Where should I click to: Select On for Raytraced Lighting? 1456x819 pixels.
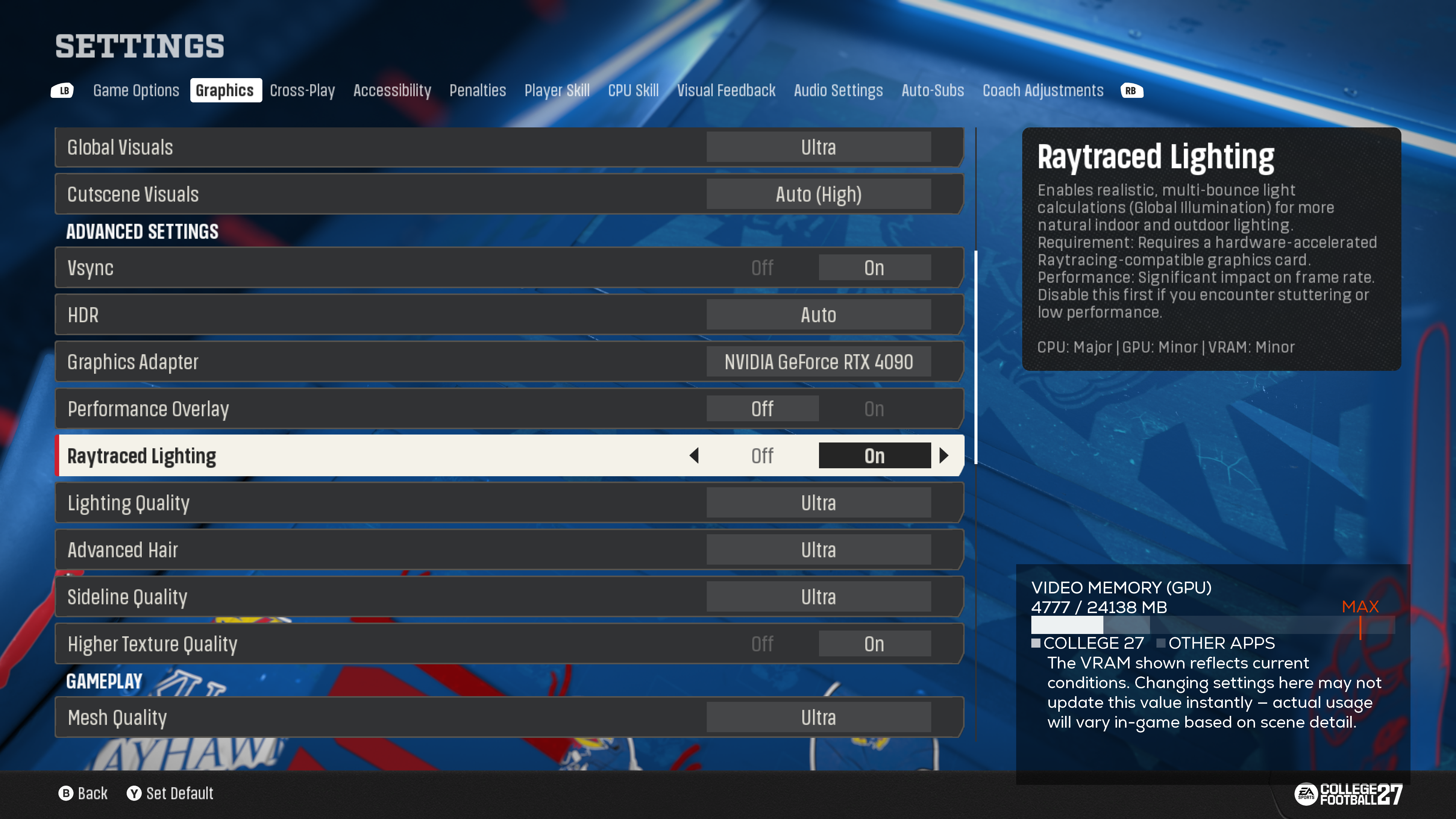pyautogui.click(x=874, y=455)
